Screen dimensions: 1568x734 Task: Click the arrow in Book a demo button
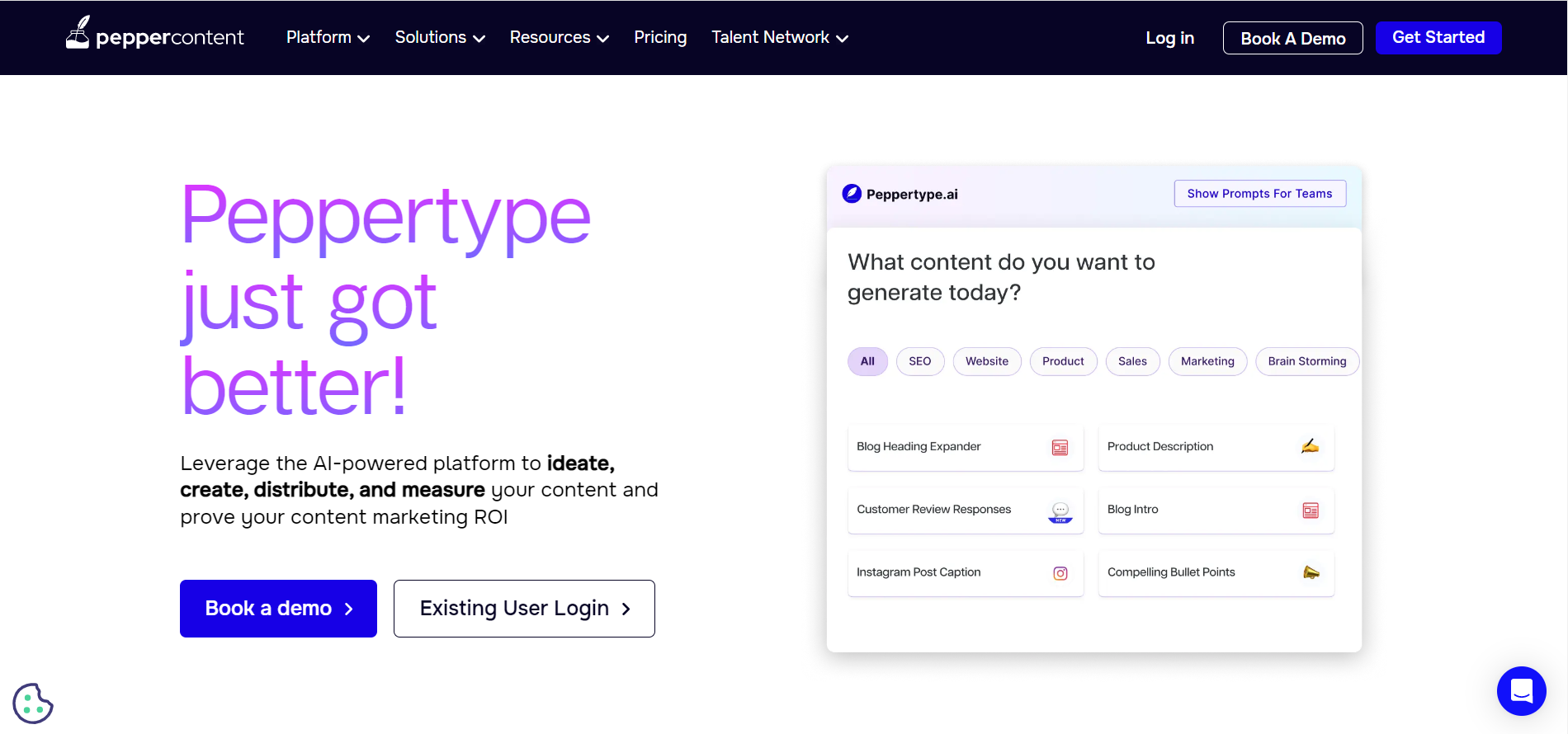tap(348, 609)
